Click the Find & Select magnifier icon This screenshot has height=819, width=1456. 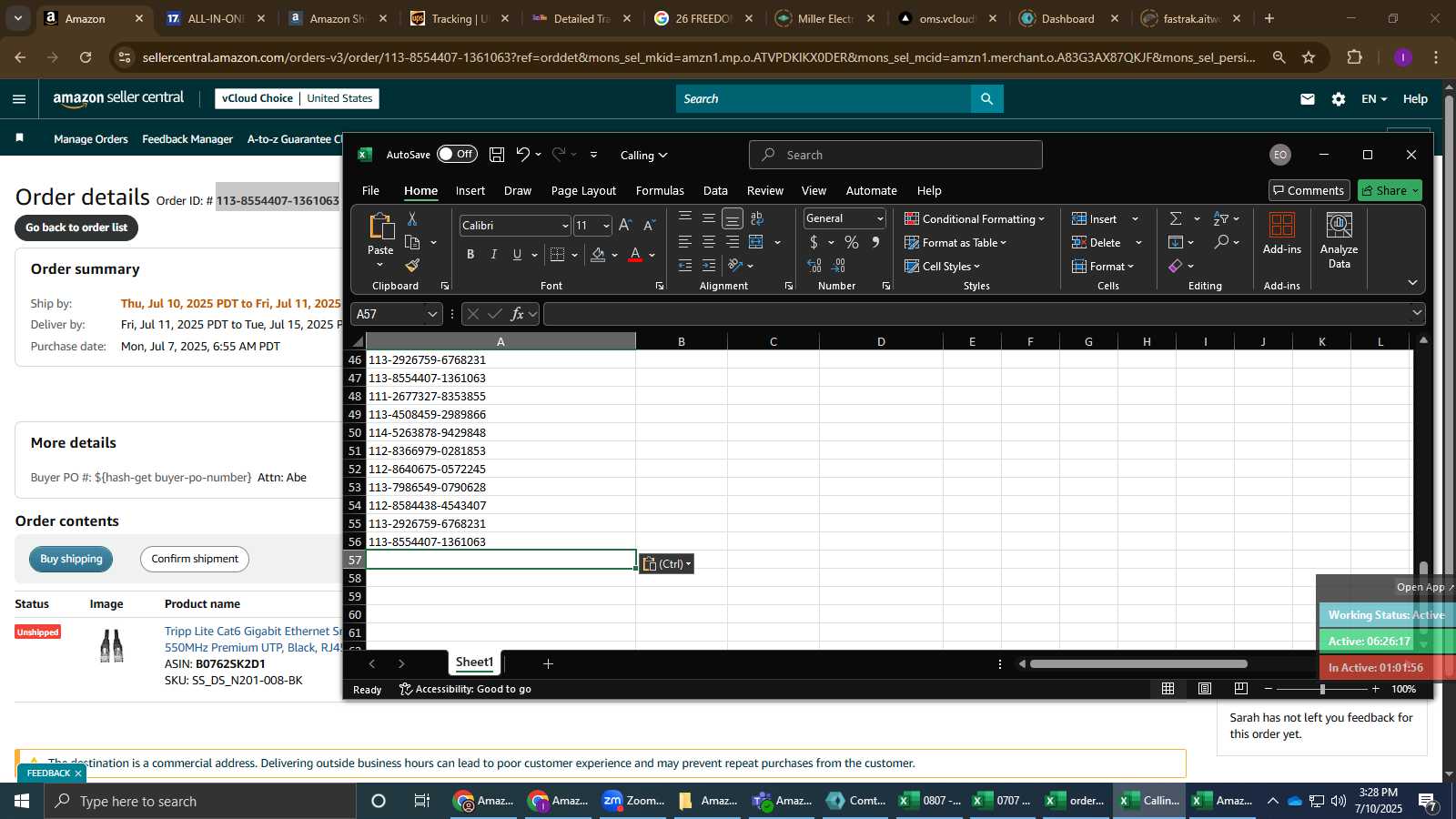(1221, 242)
